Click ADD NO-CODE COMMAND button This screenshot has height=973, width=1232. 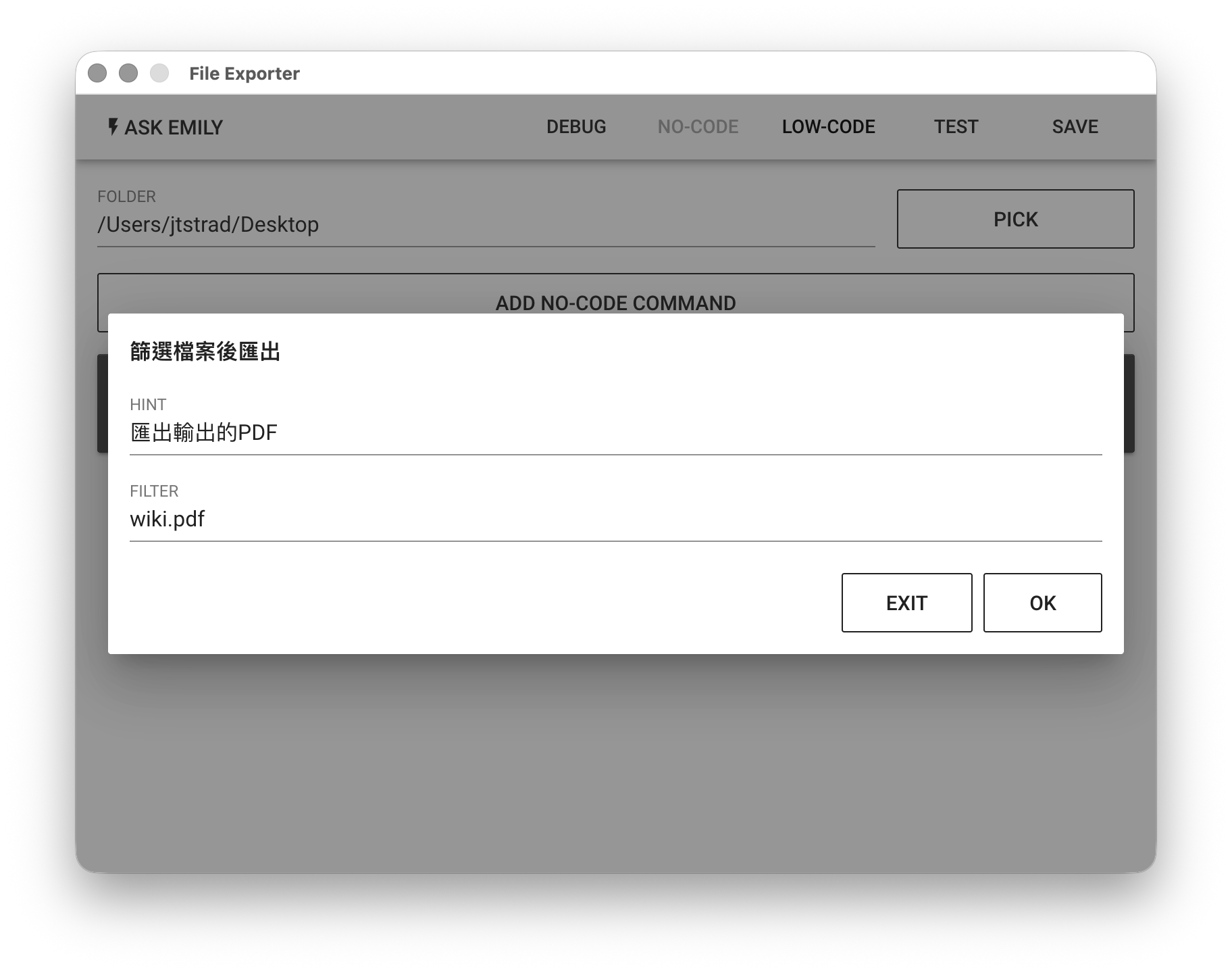tap(615, 293)
